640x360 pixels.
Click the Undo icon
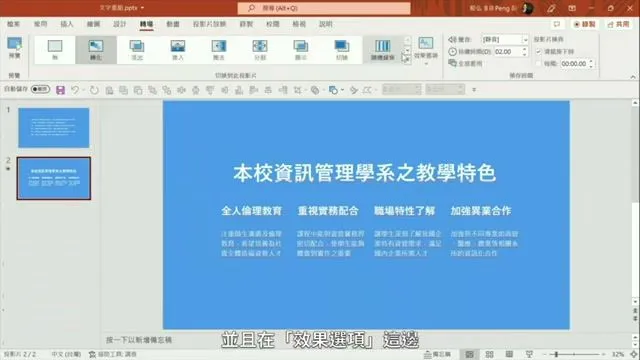(x=75, y=90)
